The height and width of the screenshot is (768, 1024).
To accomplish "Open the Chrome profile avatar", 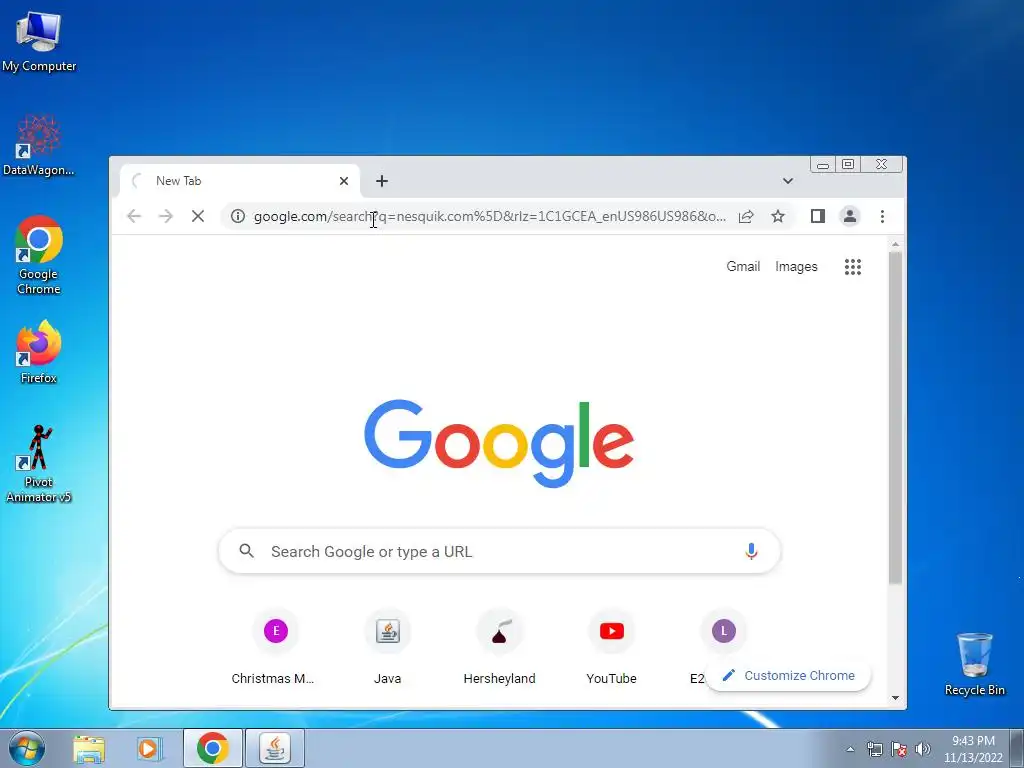I will [x=850, y=216].
